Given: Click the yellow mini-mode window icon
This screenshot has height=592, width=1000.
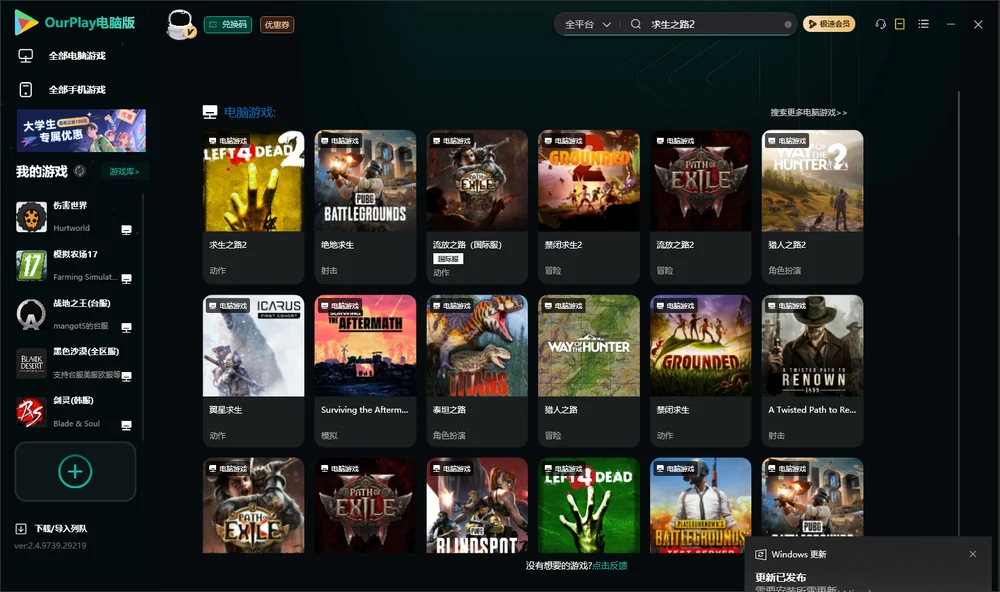Looking at the screenshot, I should pyautogui.click(x=899, y=24).
